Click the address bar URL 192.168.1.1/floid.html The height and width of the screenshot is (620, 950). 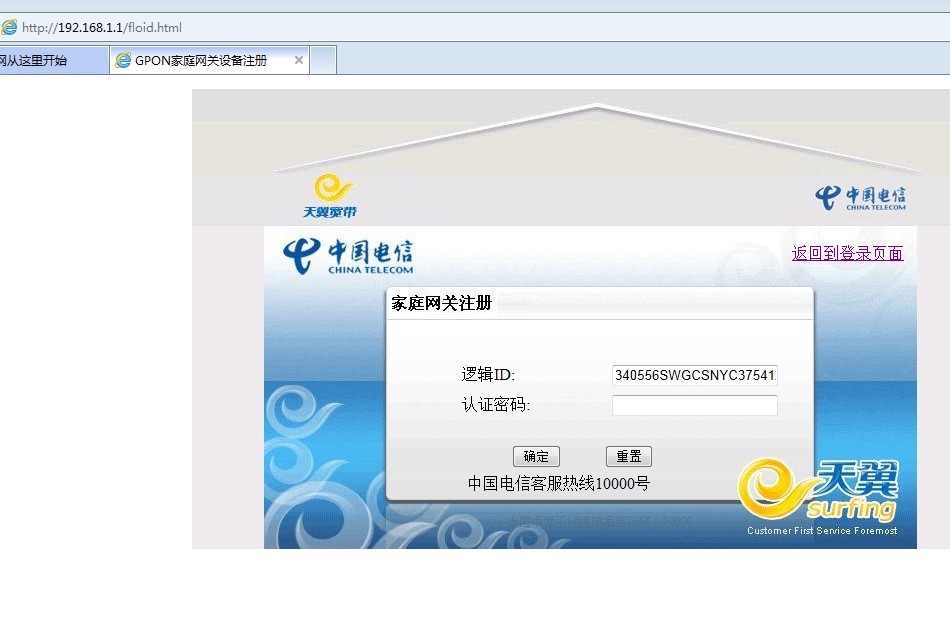pyautogui.click(x=102, y=27)
